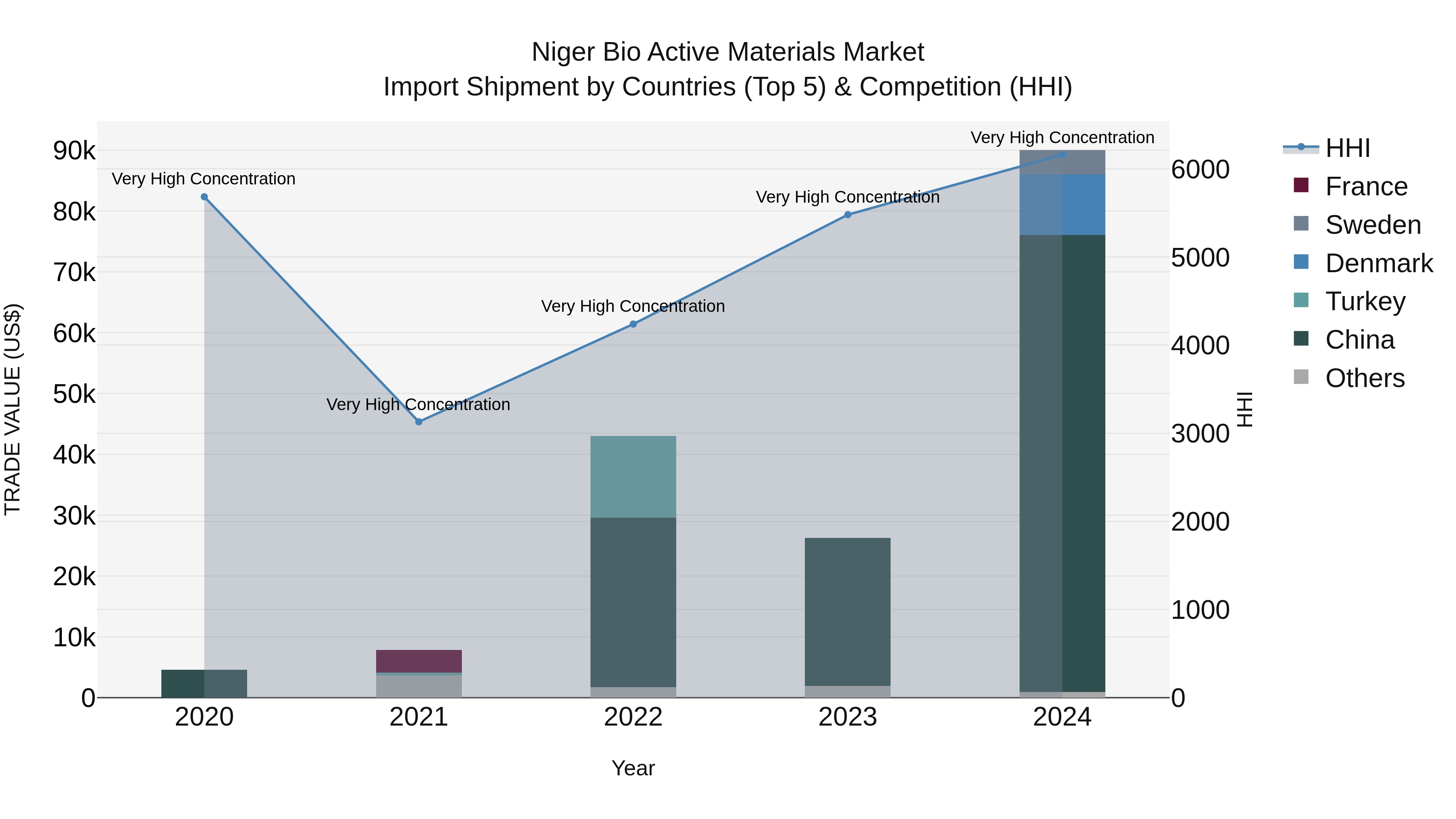This screenshot has width=1456, height=819.
Task: Select the 2020 HHI data point
Action: [x=204, y=197]
